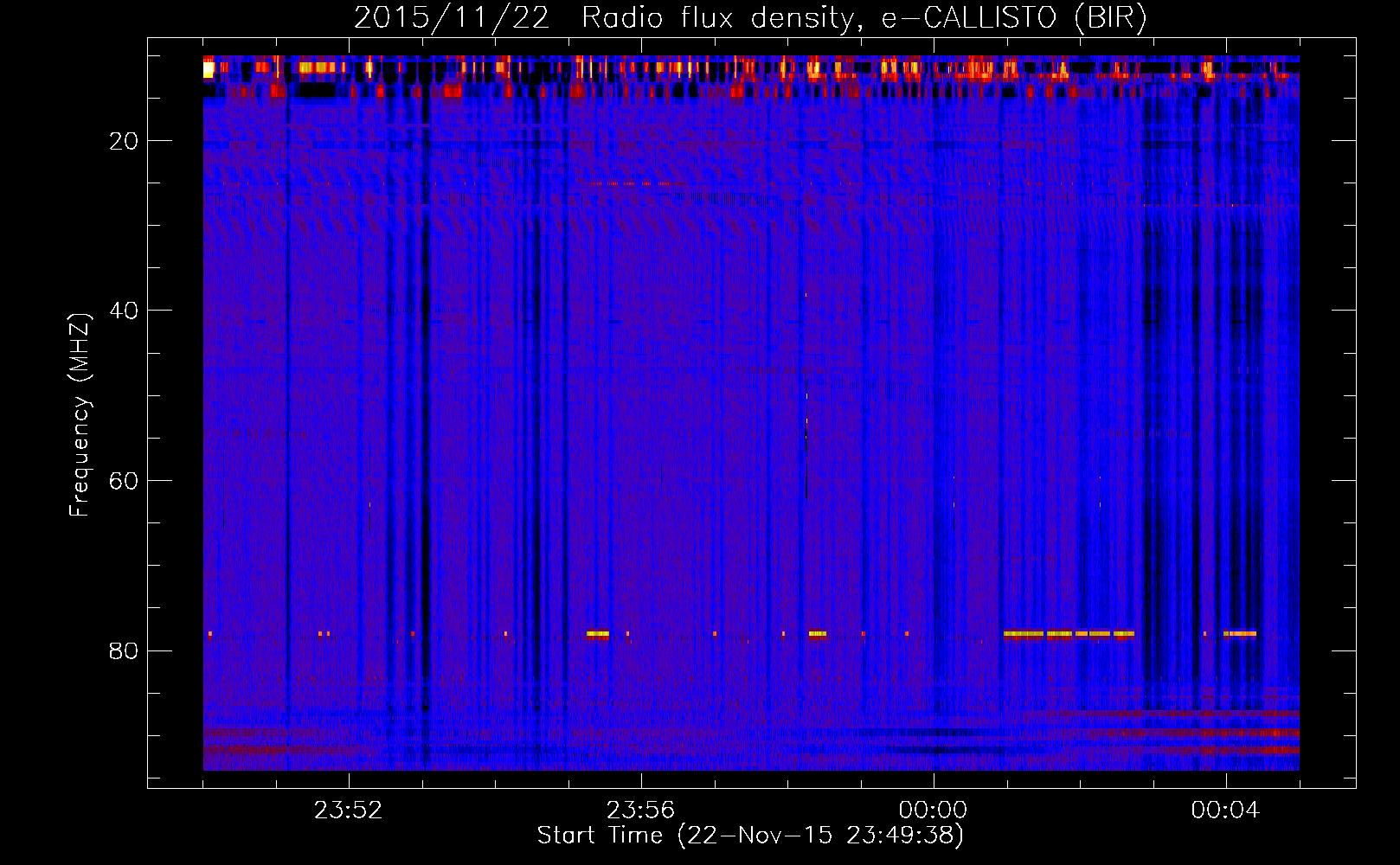Select the "Frequency (MHZ)" y-axis label
Screen dimensions: 1400x865
[x=80, y=414]
